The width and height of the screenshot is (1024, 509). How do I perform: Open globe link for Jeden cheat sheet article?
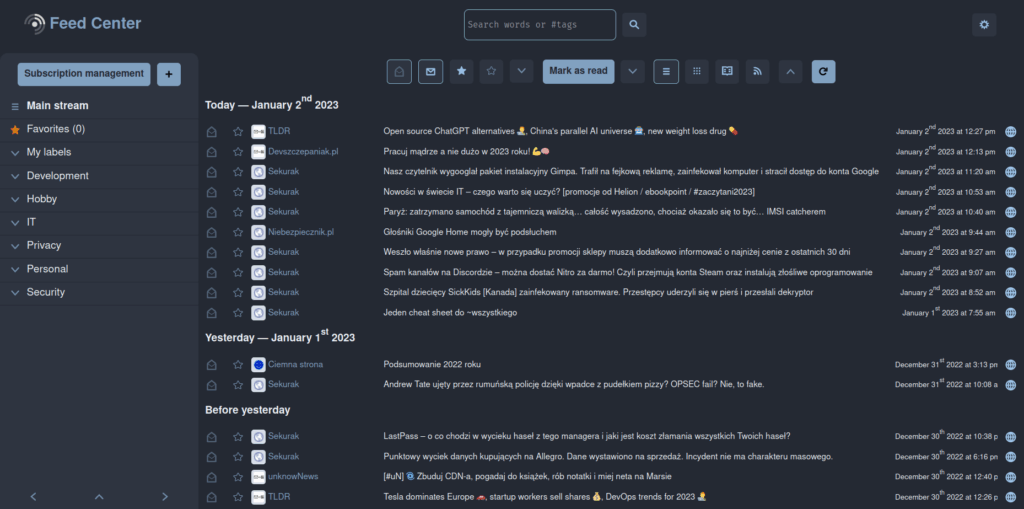pyautogui.click(x=1010, y=313)
